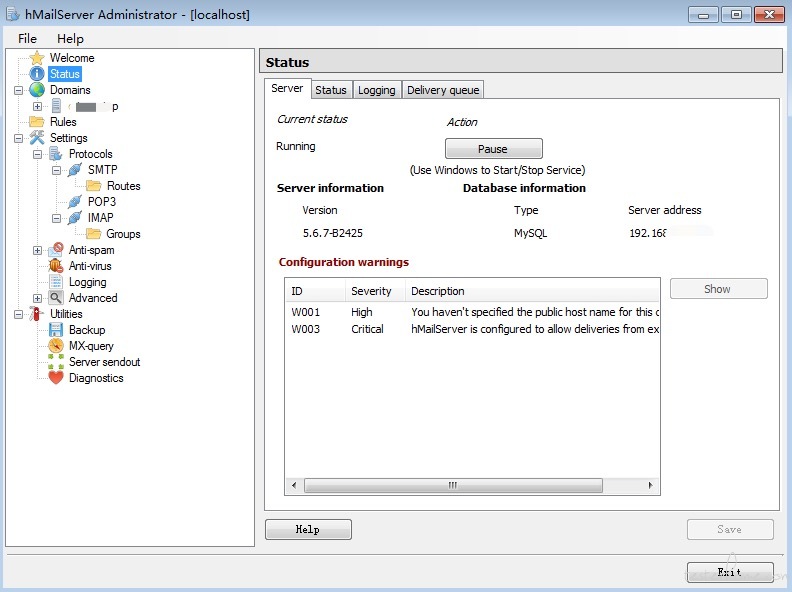Collapse the Protocols tree node
This screenshot has height=592, width=792.
pyautogui.click(x=37, y=155)
